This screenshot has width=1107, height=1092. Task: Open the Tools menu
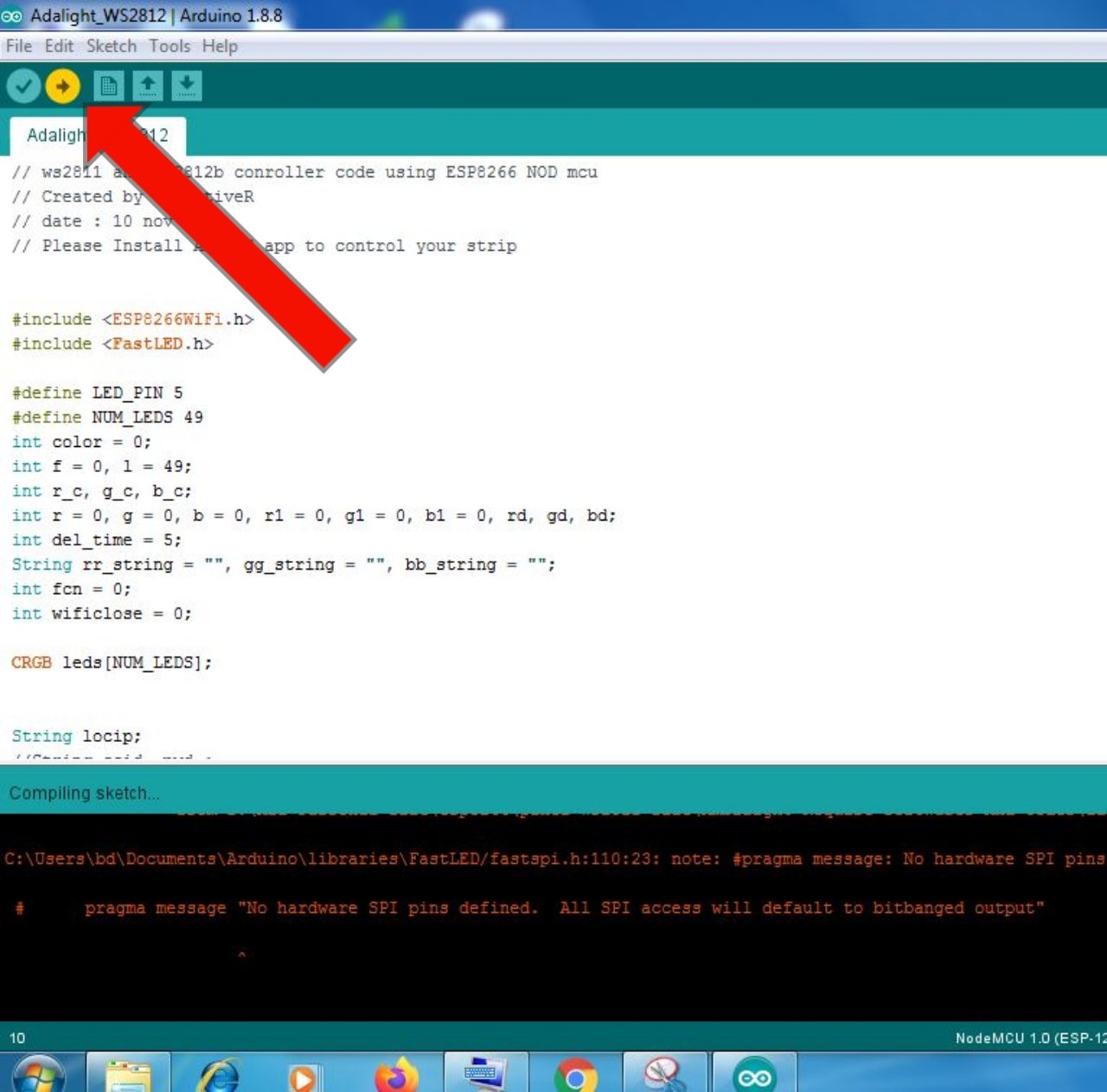pos(170,46)
